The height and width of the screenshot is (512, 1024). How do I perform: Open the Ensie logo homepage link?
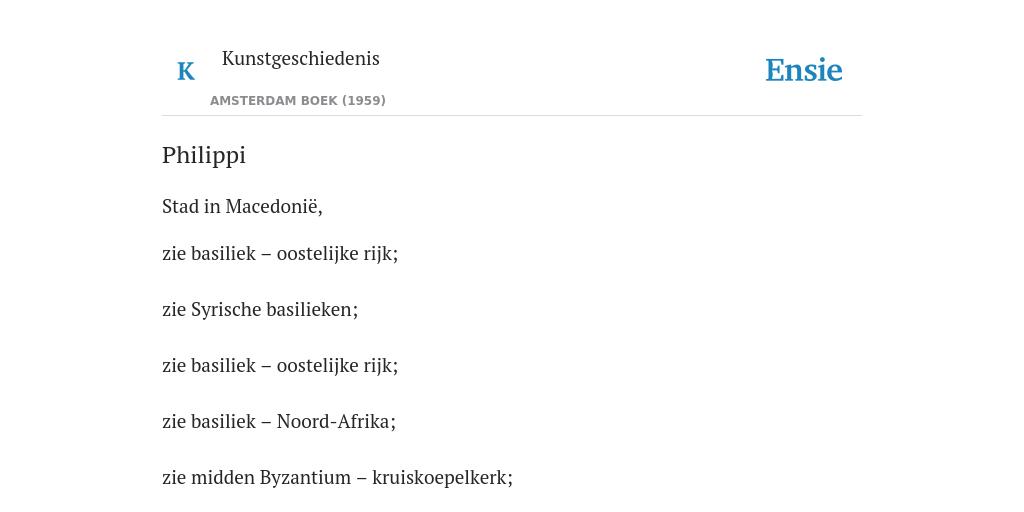[x=804, y=71]
